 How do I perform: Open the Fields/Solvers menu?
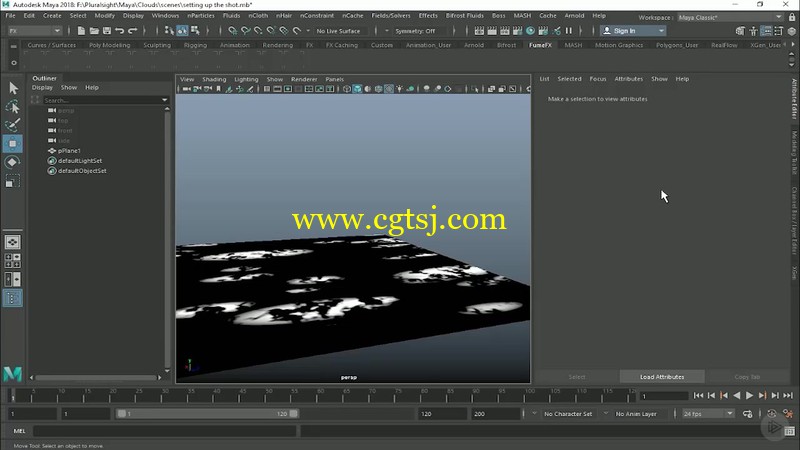391,16
